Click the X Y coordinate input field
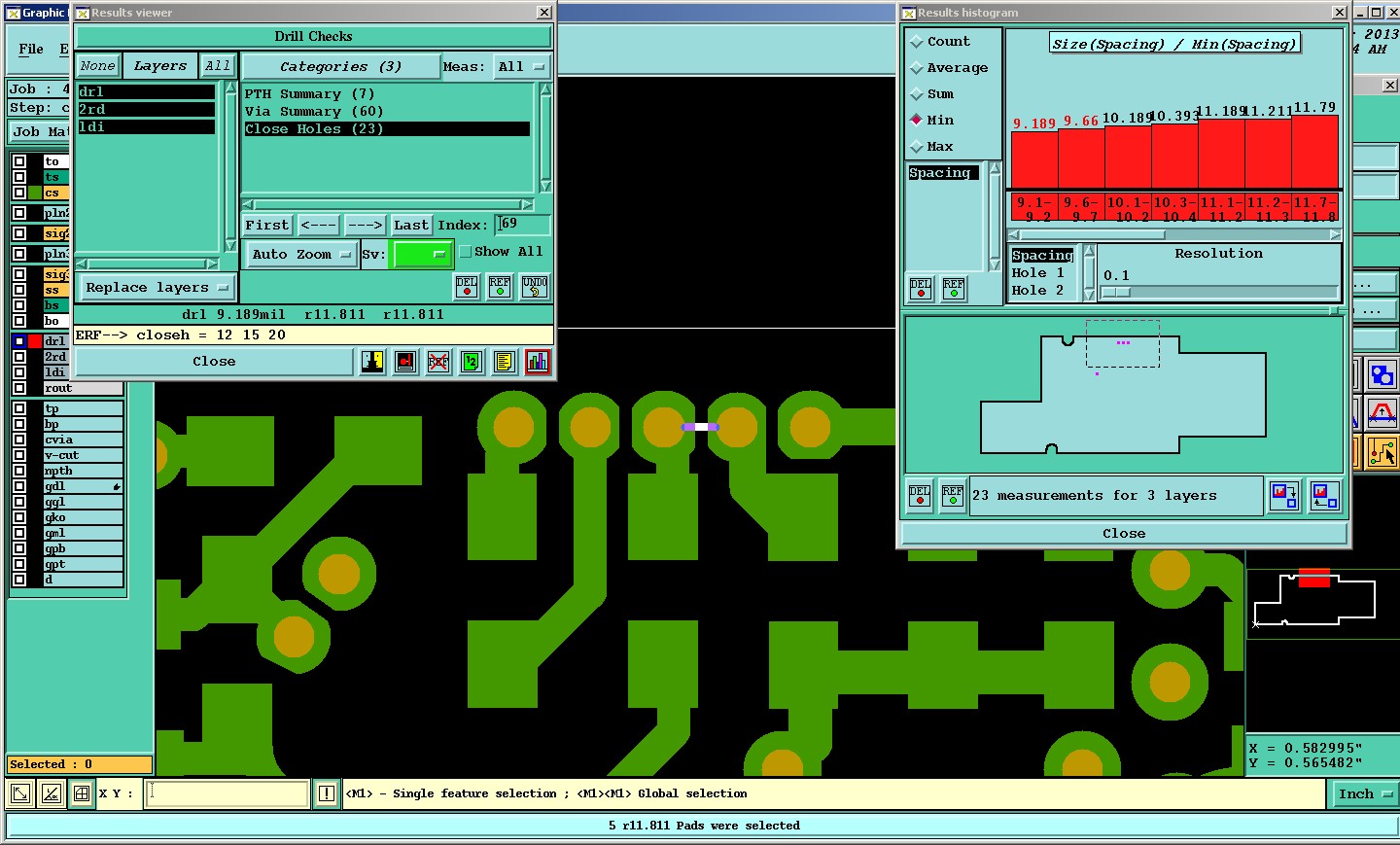Viewport: 1400px width, 845px height. pos(227,793)
